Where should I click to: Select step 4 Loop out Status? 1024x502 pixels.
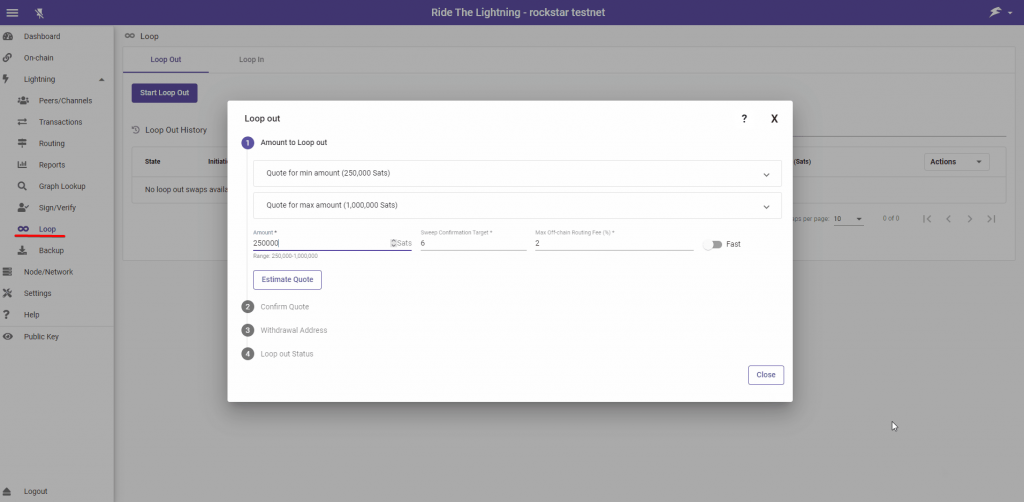pyautogui.click(x=278, y=354)
